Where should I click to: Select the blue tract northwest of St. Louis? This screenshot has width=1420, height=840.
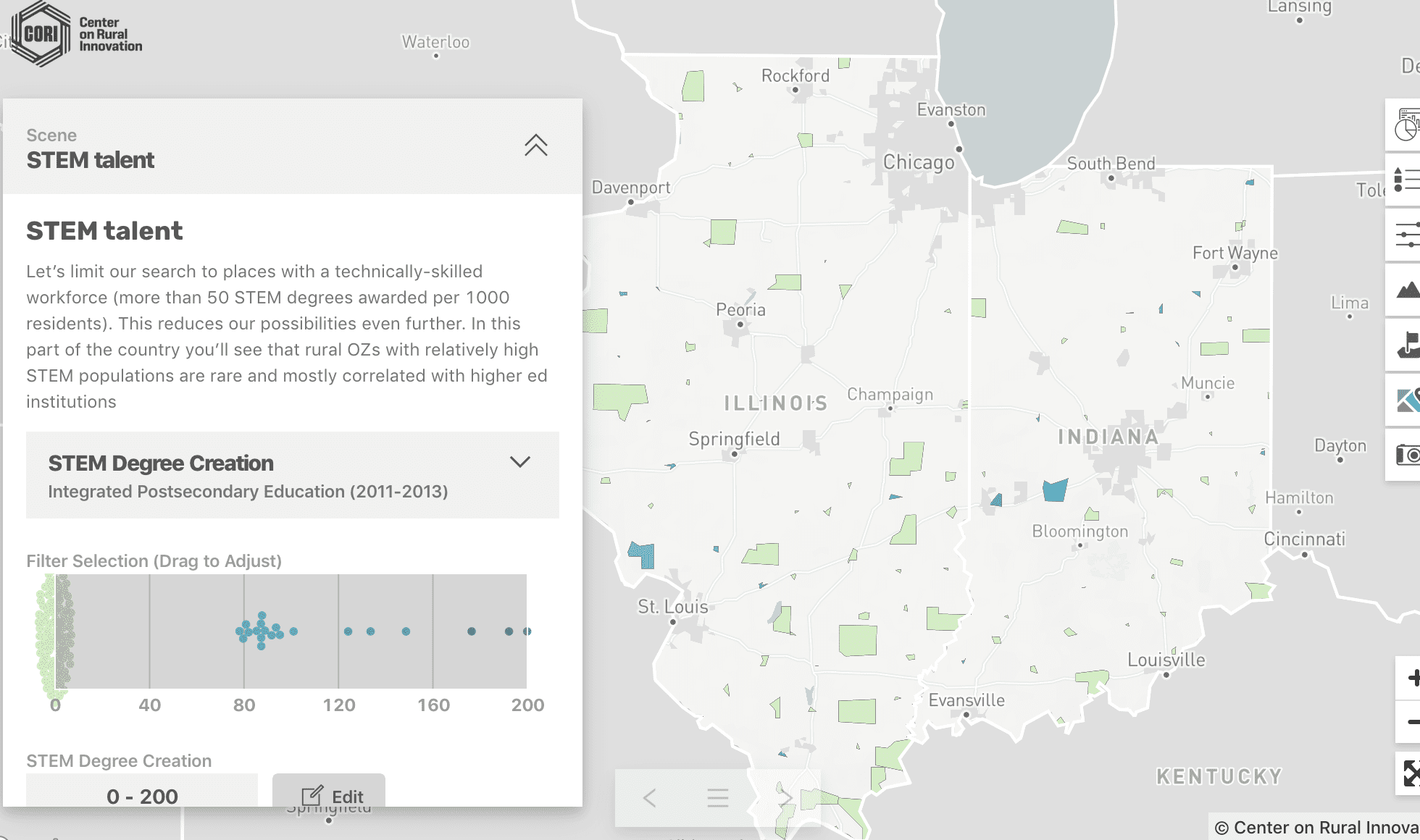643,555
